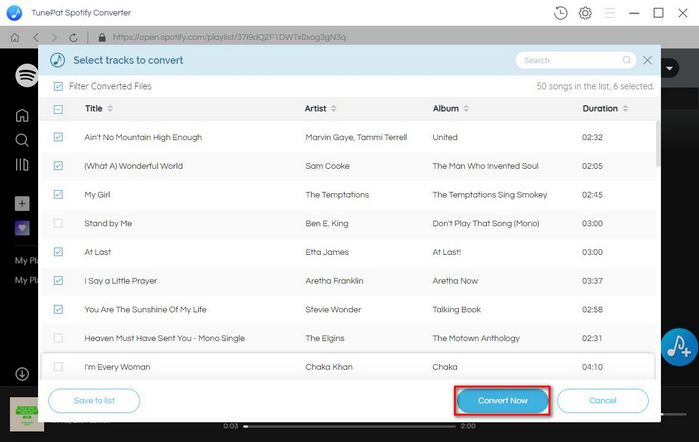Click the Spotify logo in sidebar

click(26, 75)
